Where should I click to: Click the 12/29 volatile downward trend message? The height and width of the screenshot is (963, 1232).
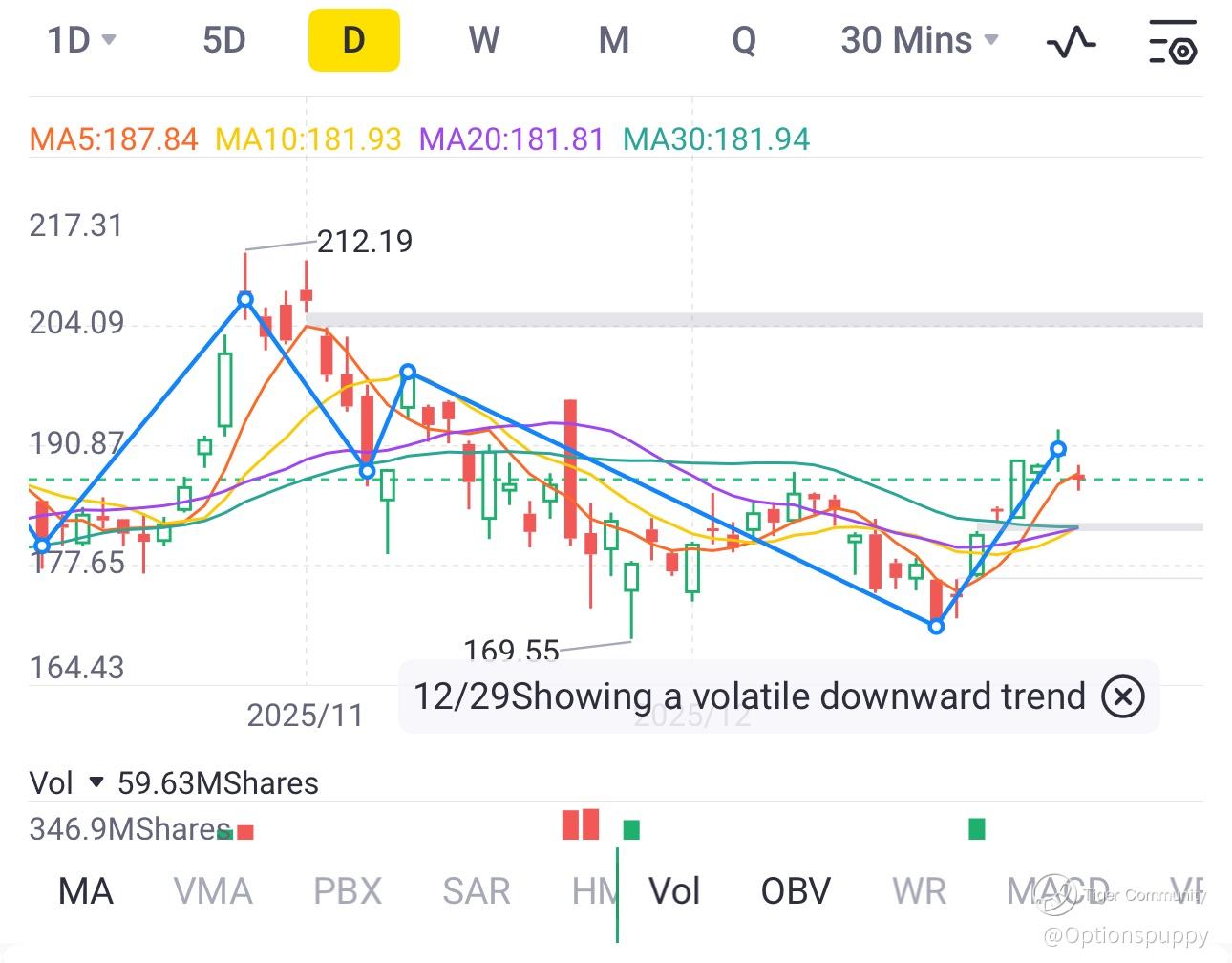point(750,696)
